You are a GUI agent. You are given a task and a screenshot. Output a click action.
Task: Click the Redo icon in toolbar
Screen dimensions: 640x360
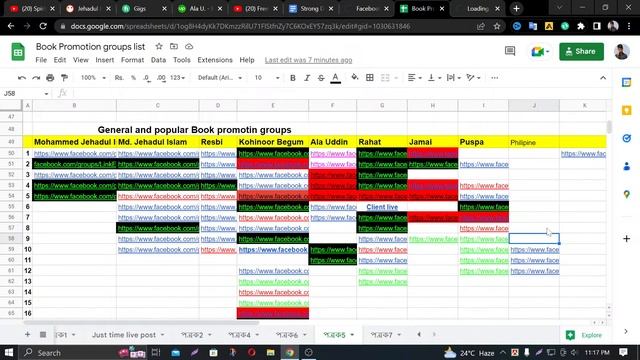pyautogui.click(x=36, y=78)
